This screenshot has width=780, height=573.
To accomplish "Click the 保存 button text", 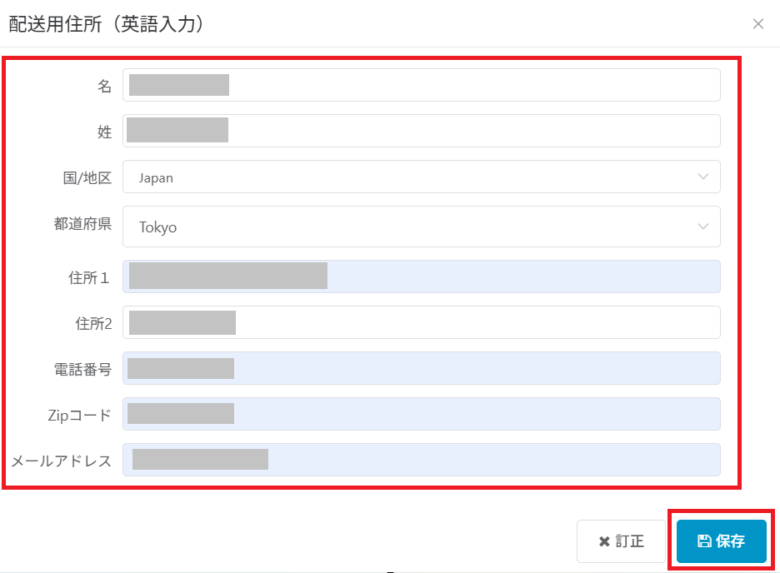I will click(730, 541).
